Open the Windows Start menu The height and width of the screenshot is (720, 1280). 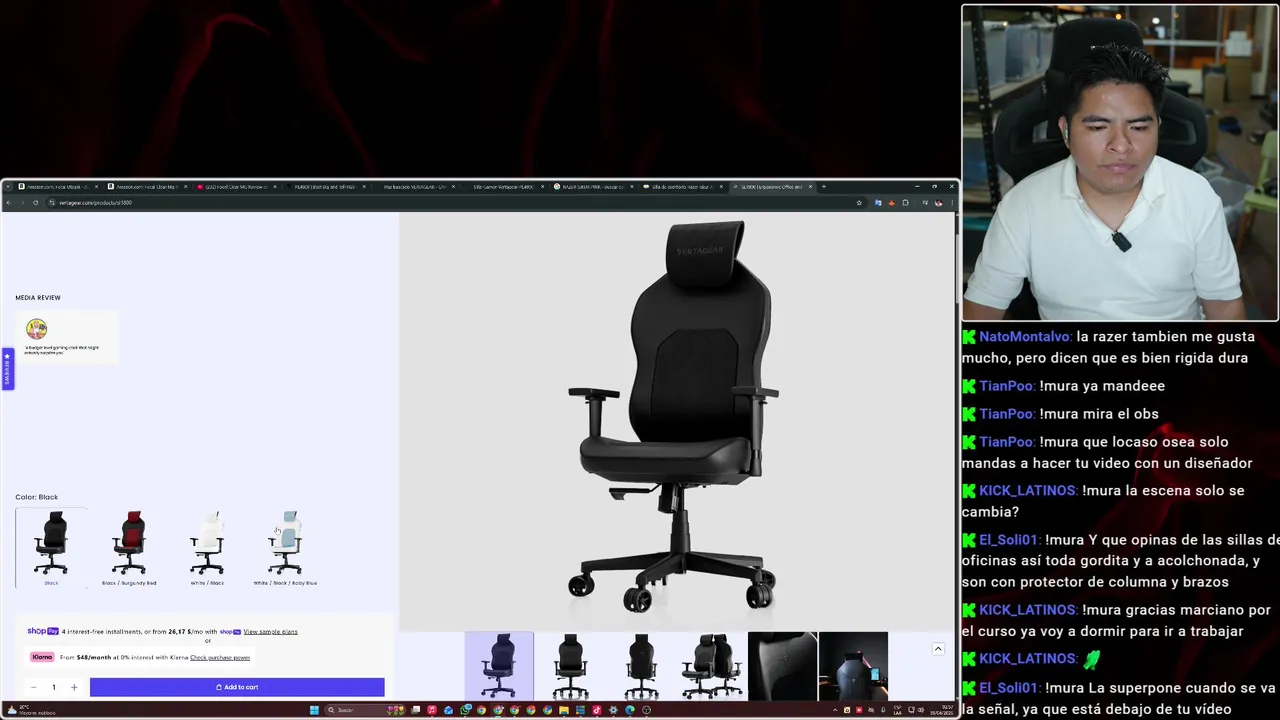(314, 710)
